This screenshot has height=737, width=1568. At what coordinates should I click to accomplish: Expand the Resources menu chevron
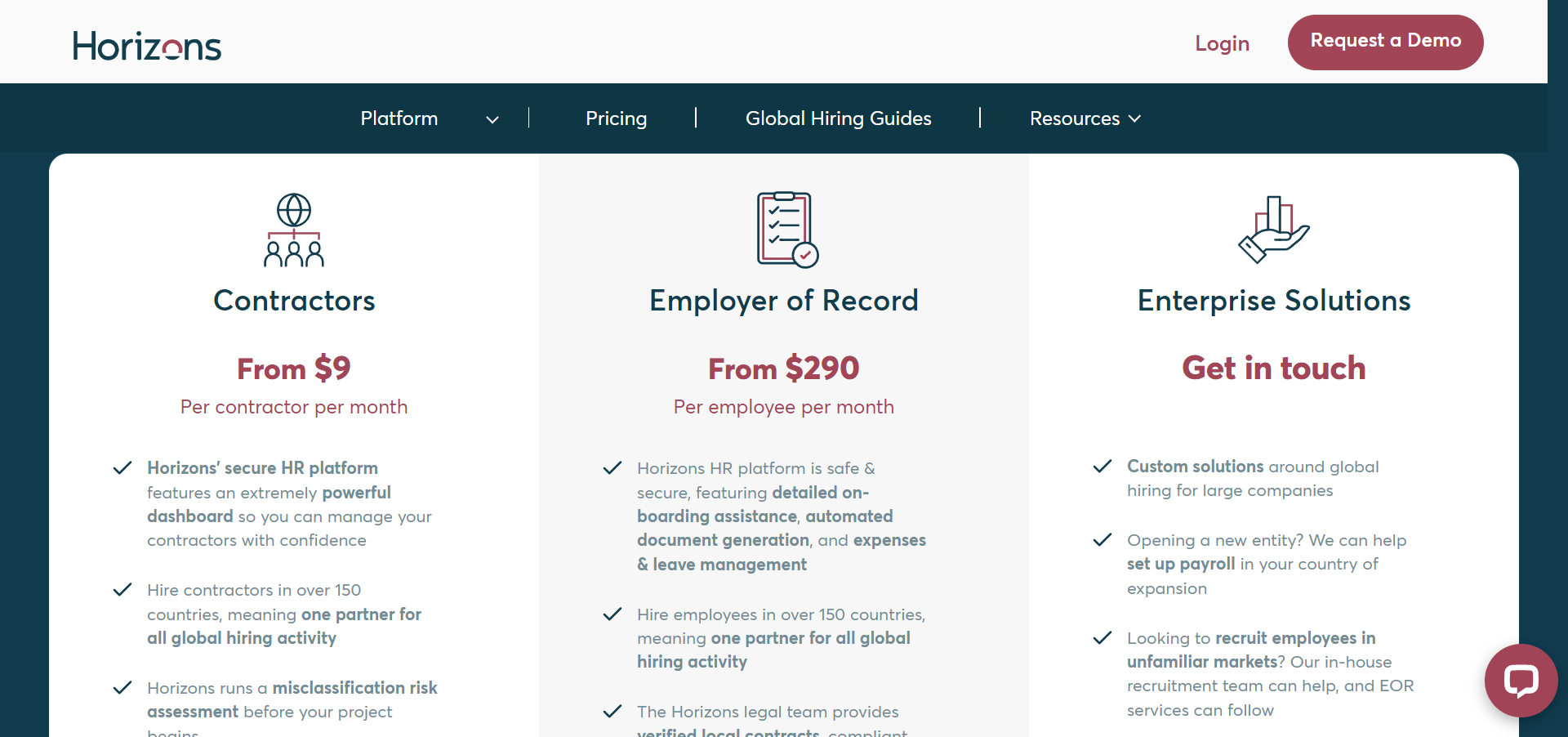[x=1134, y=118]
